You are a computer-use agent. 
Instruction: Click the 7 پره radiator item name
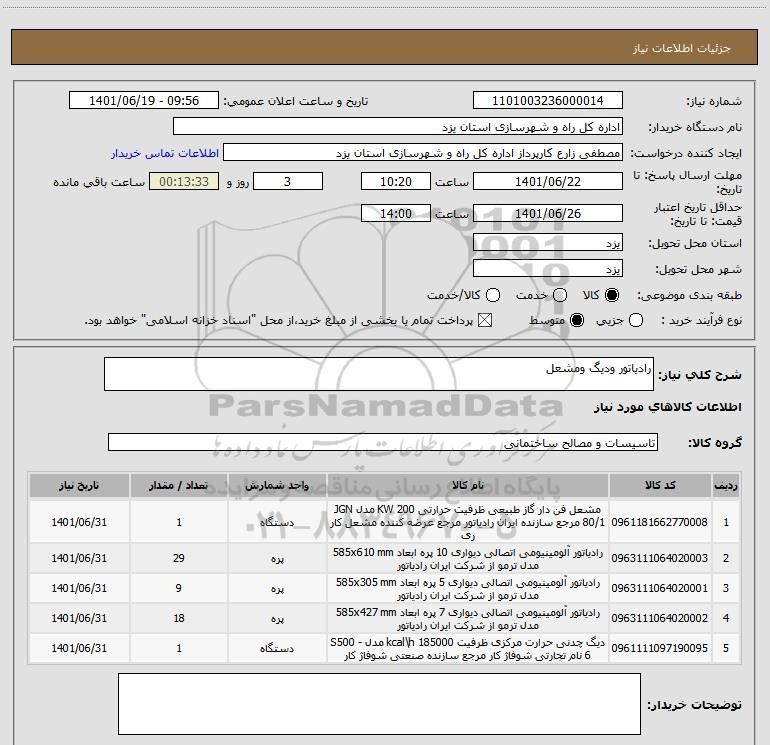(x=468, y=619)
